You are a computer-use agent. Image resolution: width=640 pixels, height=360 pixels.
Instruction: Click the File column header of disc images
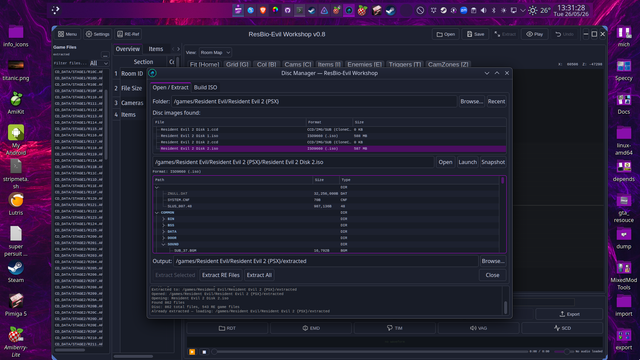[x=229, y=122]
